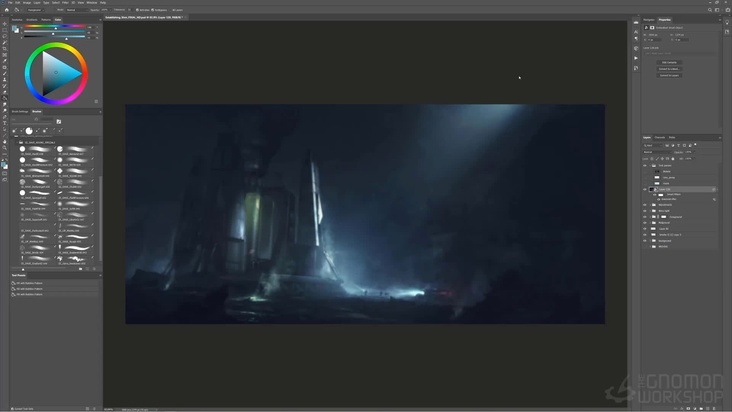Viewport: 732px width, 412px height.
Task: Open the Learn lightbulb panel icon
Action: 727,22
